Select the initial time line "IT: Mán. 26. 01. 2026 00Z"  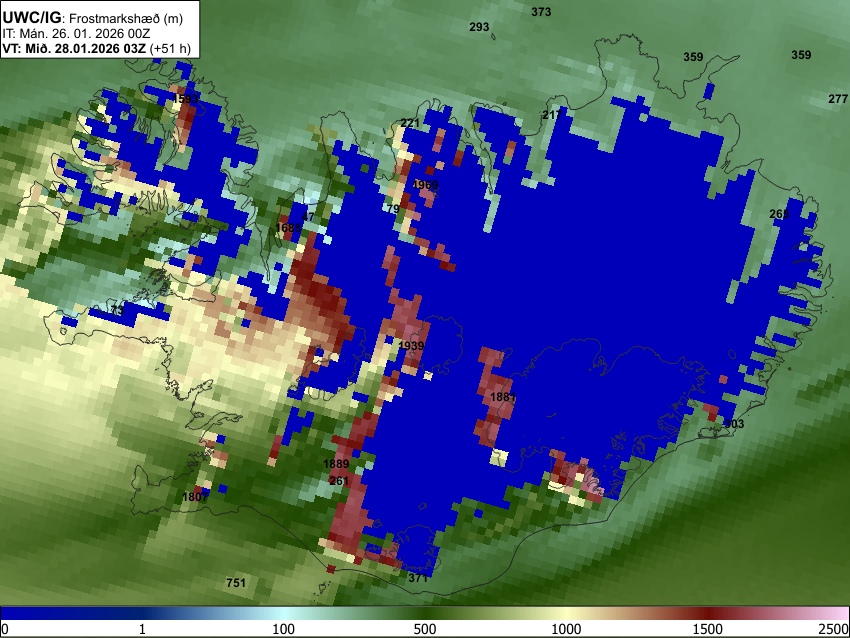76,34
